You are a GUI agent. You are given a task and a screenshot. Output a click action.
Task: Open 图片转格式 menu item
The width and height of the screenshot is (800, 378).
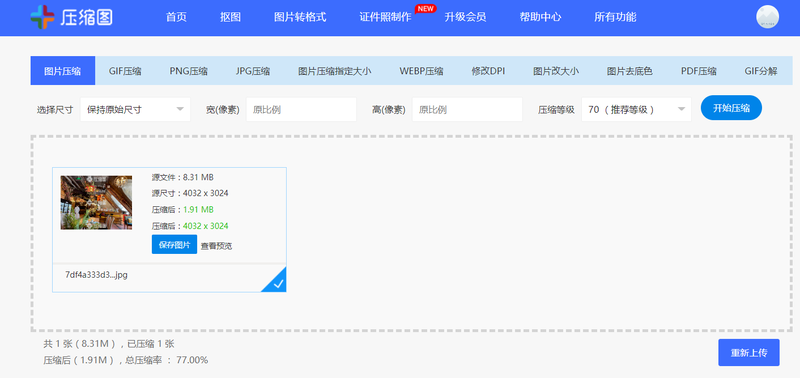click(x=300, y=17)
